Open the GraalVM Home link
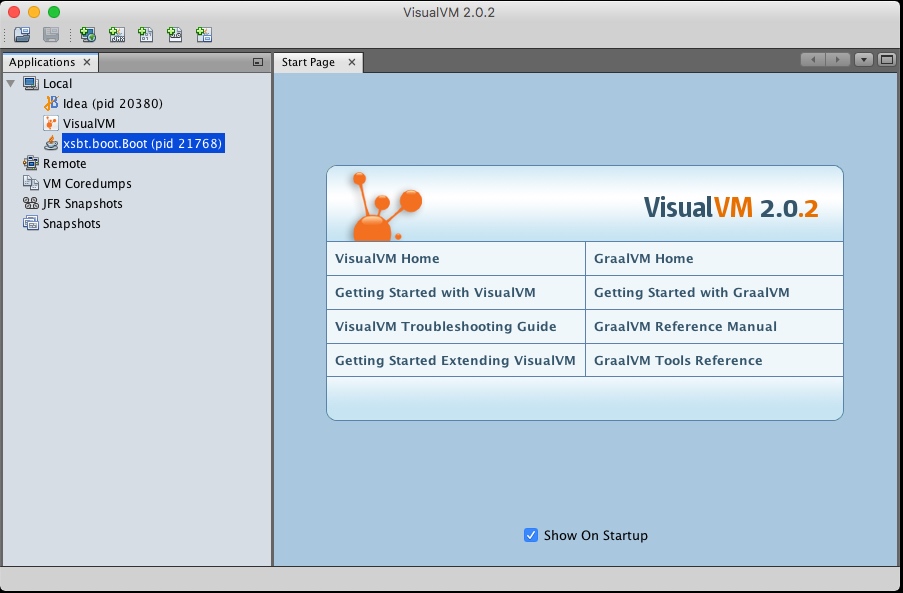 (644, 259)
